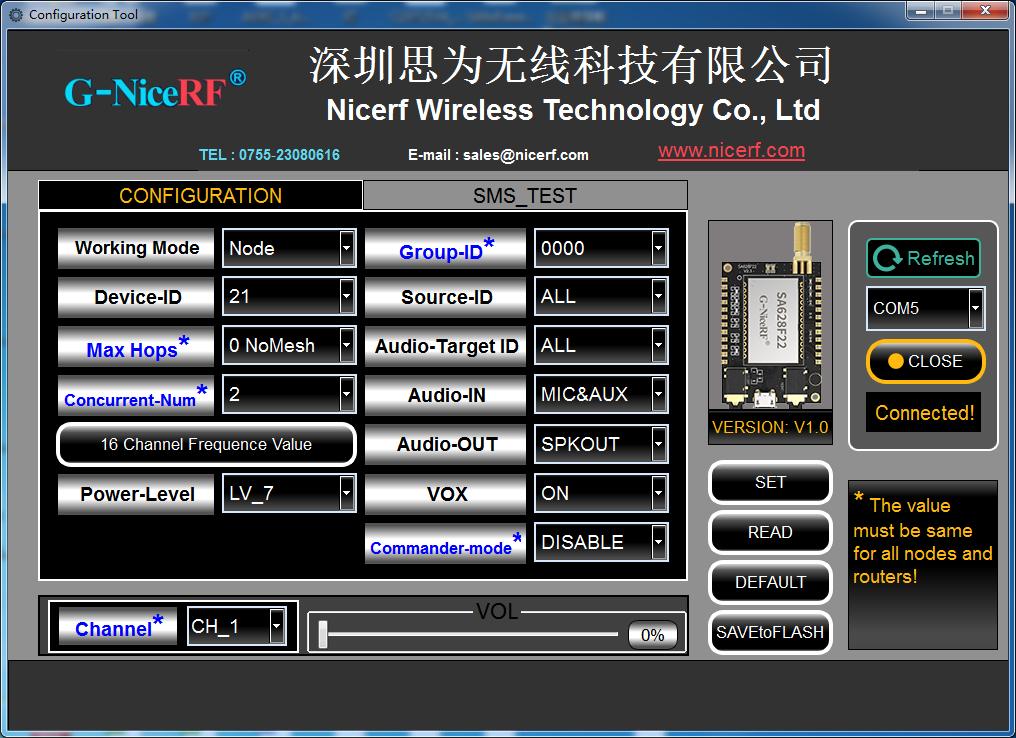
Task: Expand the Source-ID dropdown showing ALL
Action: coord(601,296)
